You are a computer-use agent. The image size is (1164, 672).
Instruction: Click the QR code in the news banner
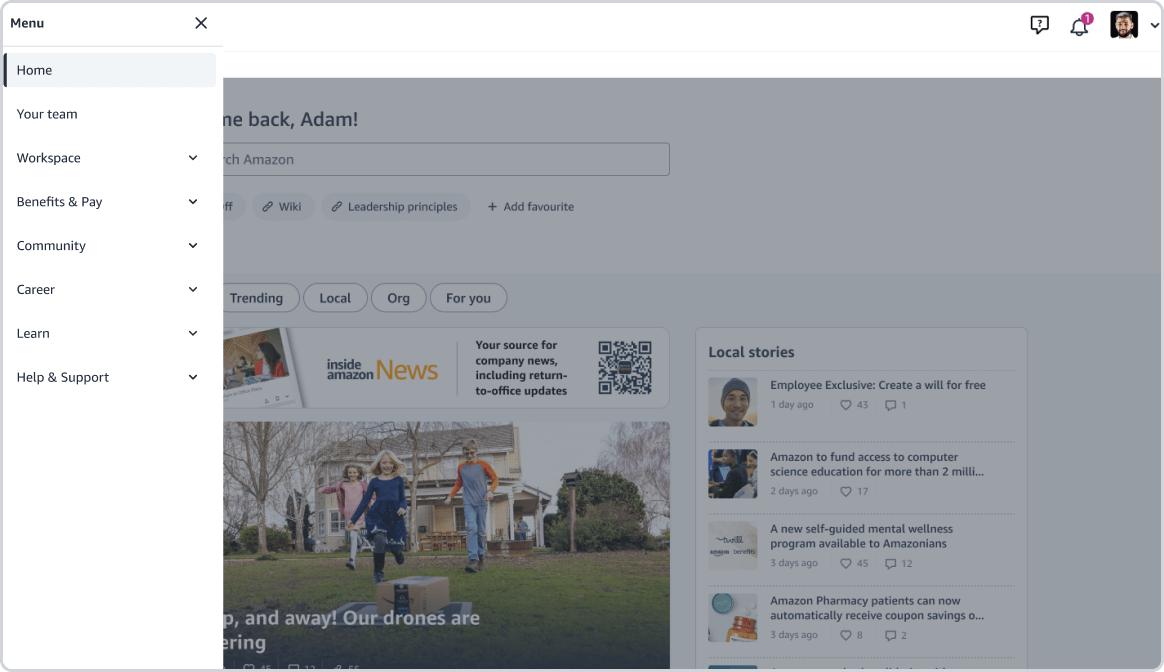(625, 368)
